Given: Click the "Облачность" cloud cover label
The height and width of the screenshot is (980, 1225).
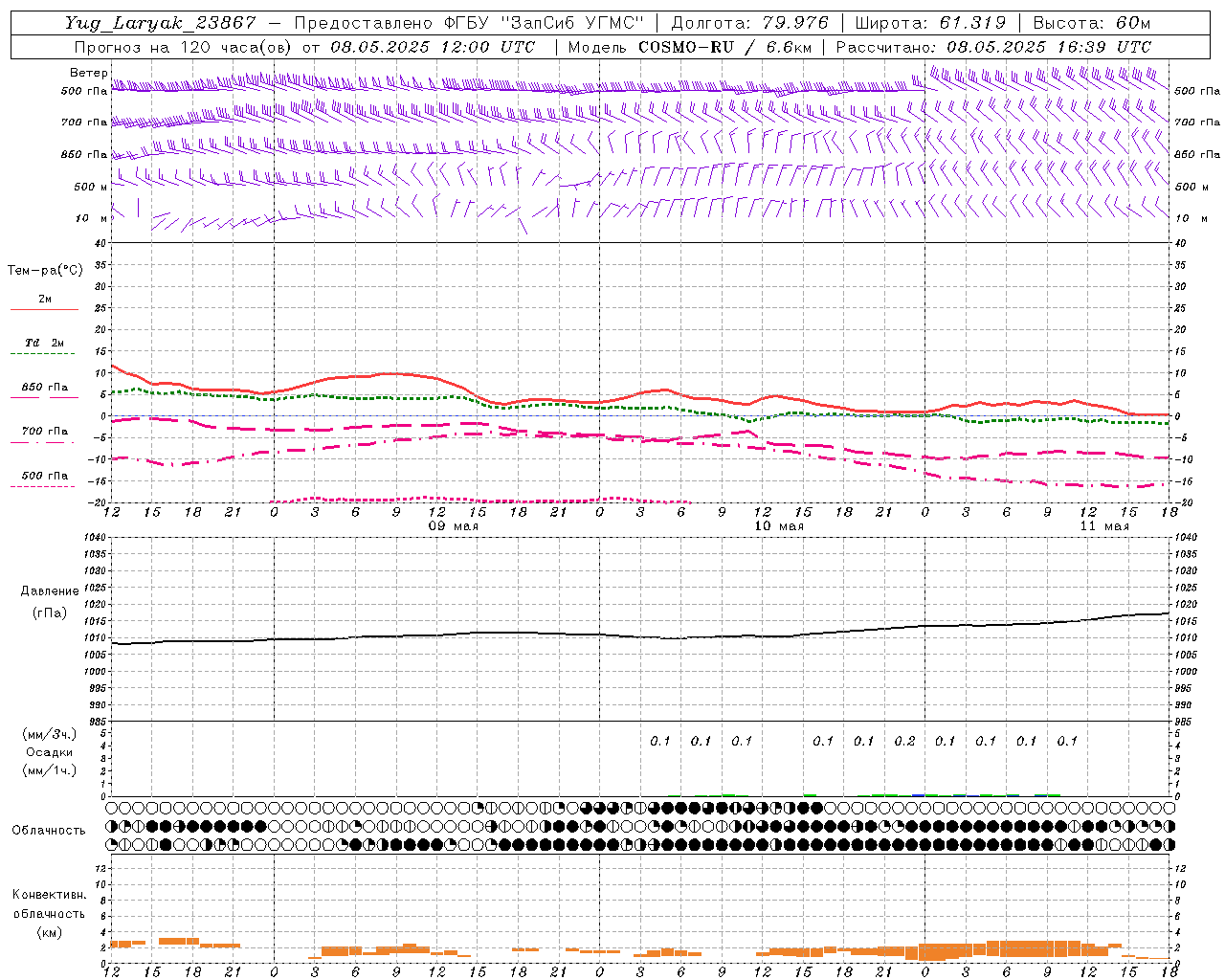Looking at the screenshot, I should click(x=49, y=831).
